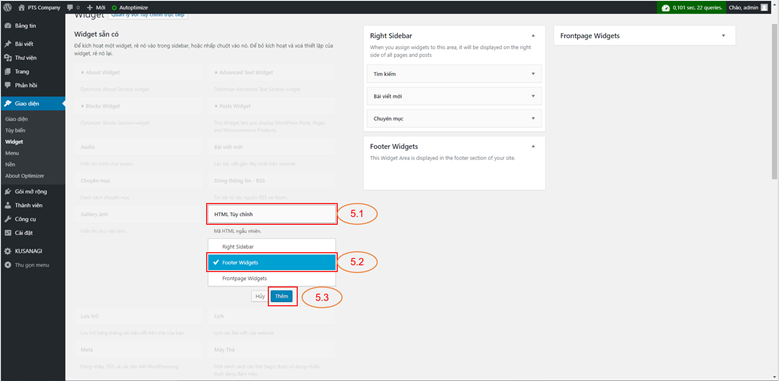Viewport: 779px width, 381px height.
Task: Choose Frontpage Widgets in chooser list
Action: [x=272, y=278]
